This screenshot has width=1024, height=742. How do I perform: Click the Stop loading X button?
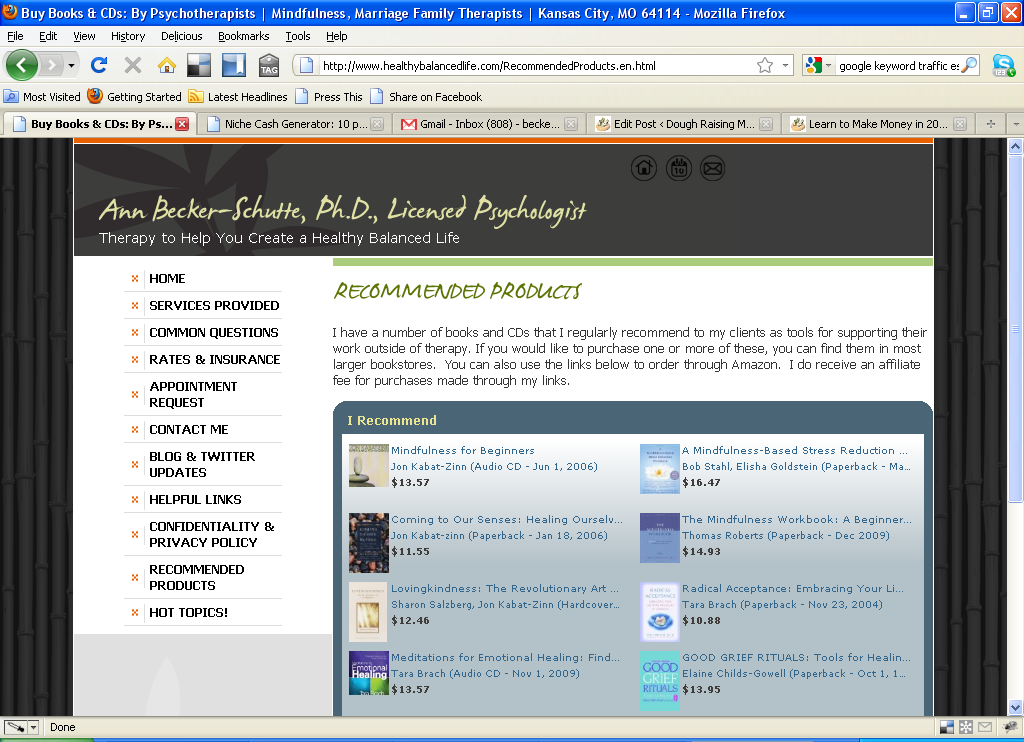(x=133, y=65)
